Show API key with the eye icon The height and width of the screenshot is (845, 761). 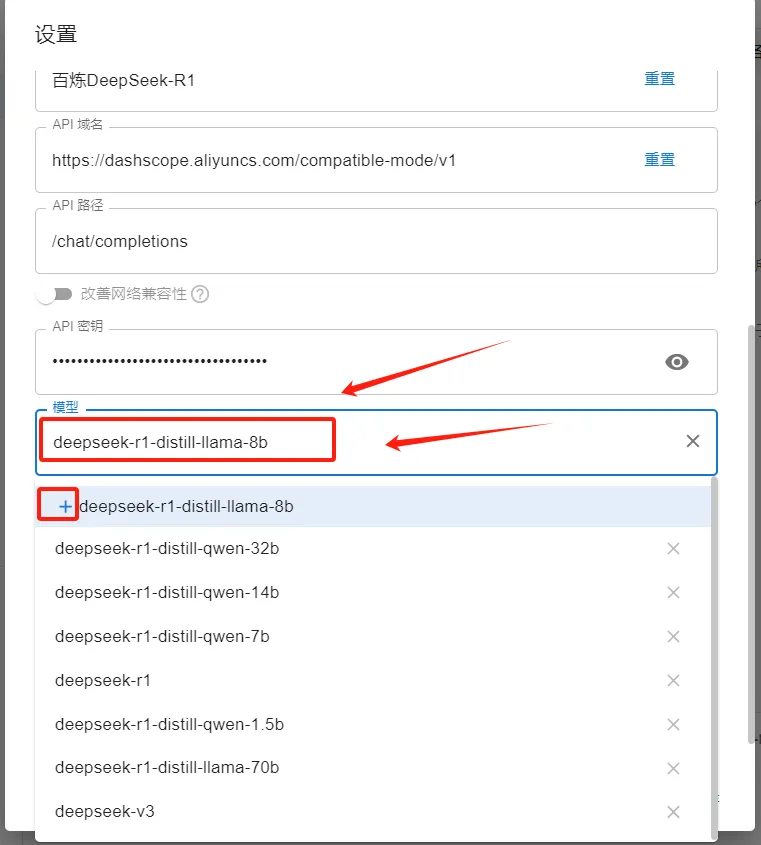(677, 362)
